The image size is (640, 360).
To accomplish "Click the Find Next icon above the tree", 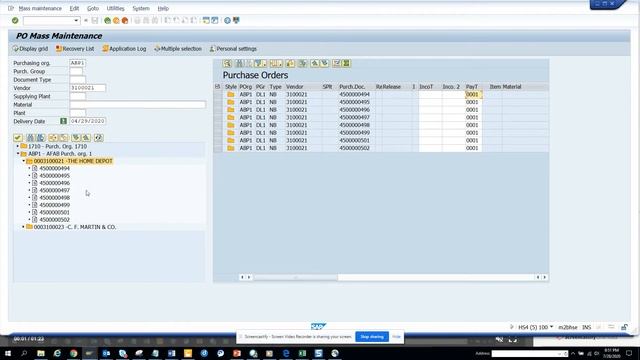I will (x=40, y=138).
